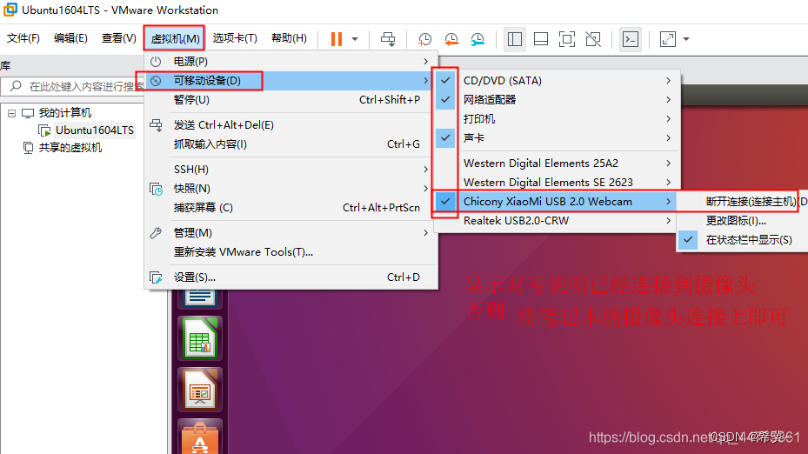Toggle the Chicony XiaoMi Webcam checkmark
The height and width of the screenshot is (454, 808).
[x=445, y=201]
